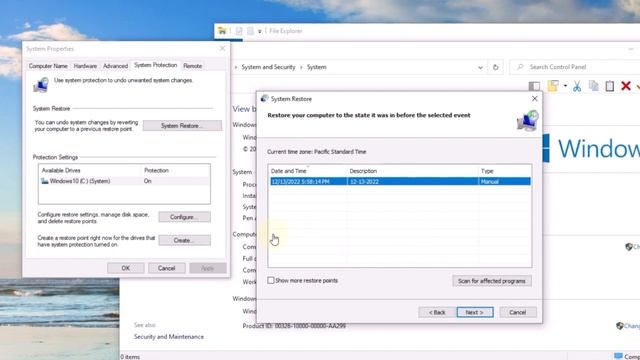Click the Cut scissors toolbar icon
Screen dimensions: 640x360
(x=577, y=86)
